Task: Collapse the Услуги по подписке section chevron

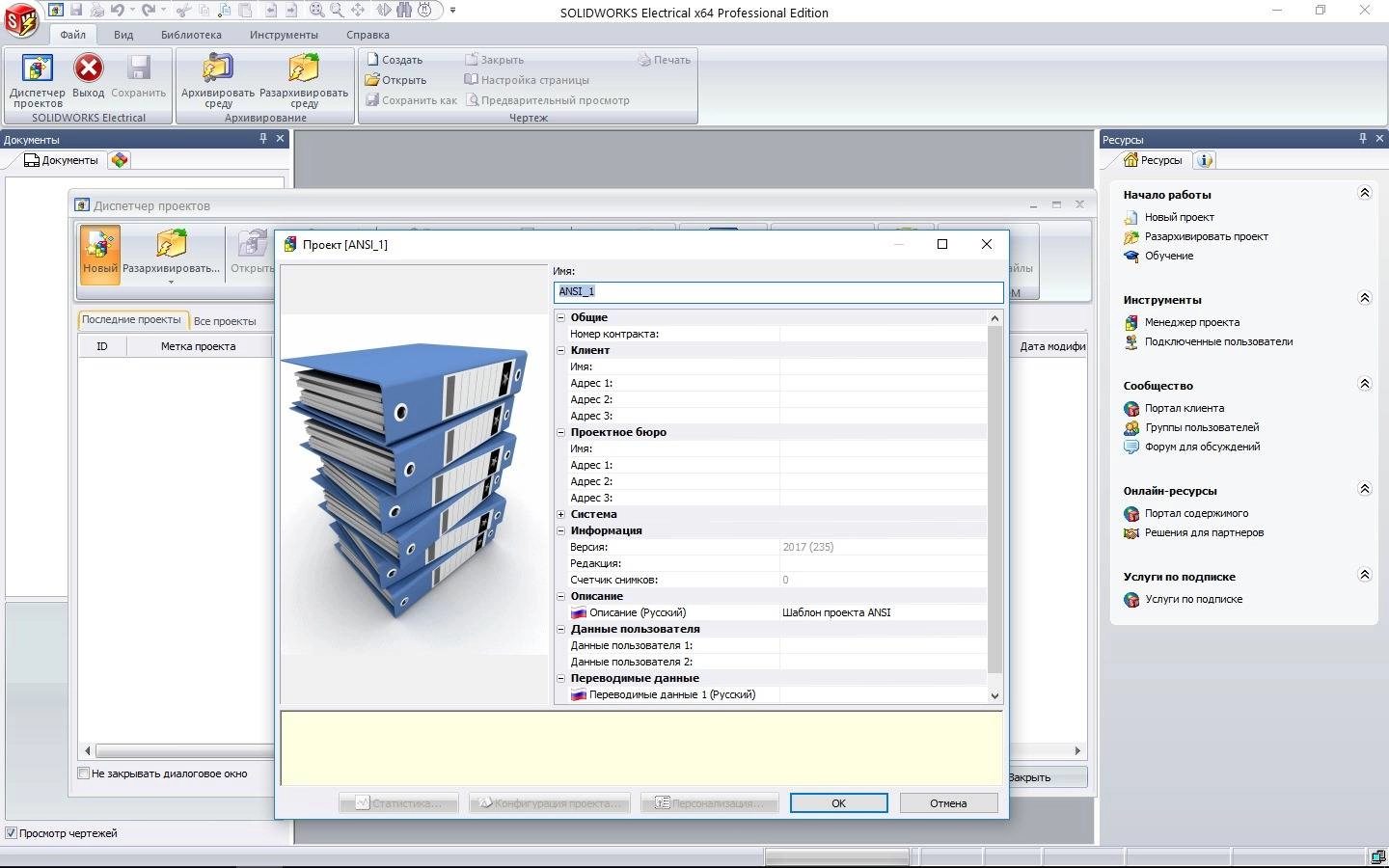Action: point(1364,575)
